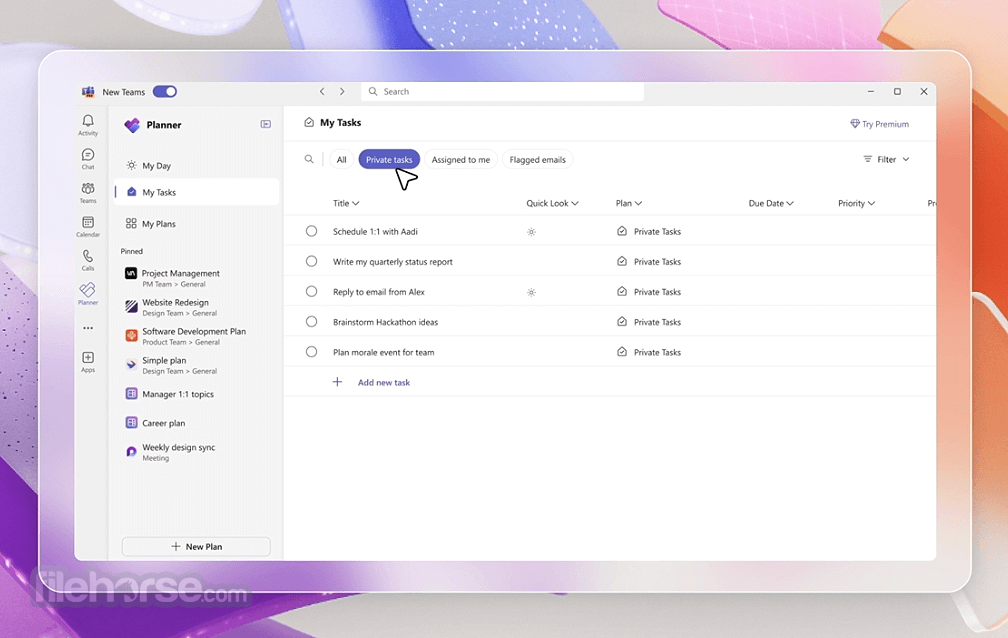Open the Chat icon in sidebar
This screenshot has width=1008, height=638.
(x=88, y=155)
